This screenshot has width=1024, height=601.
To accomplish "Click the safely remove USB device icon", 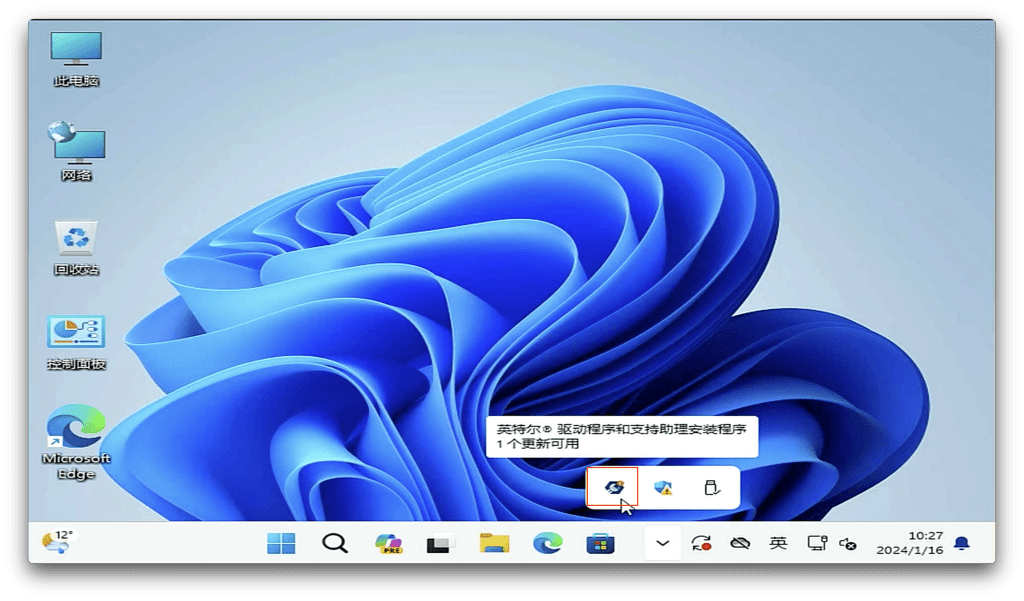I will pos(711,487).
